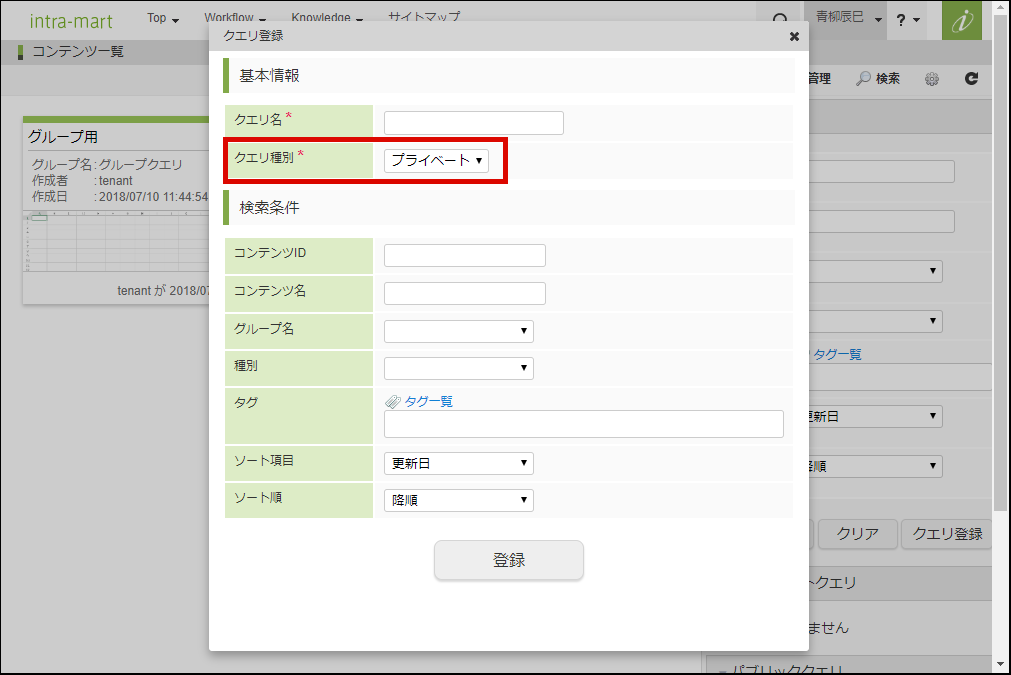Click the クリア button
The height and width of the screenshot is (675, 1011).
click(x=857, y=534)
